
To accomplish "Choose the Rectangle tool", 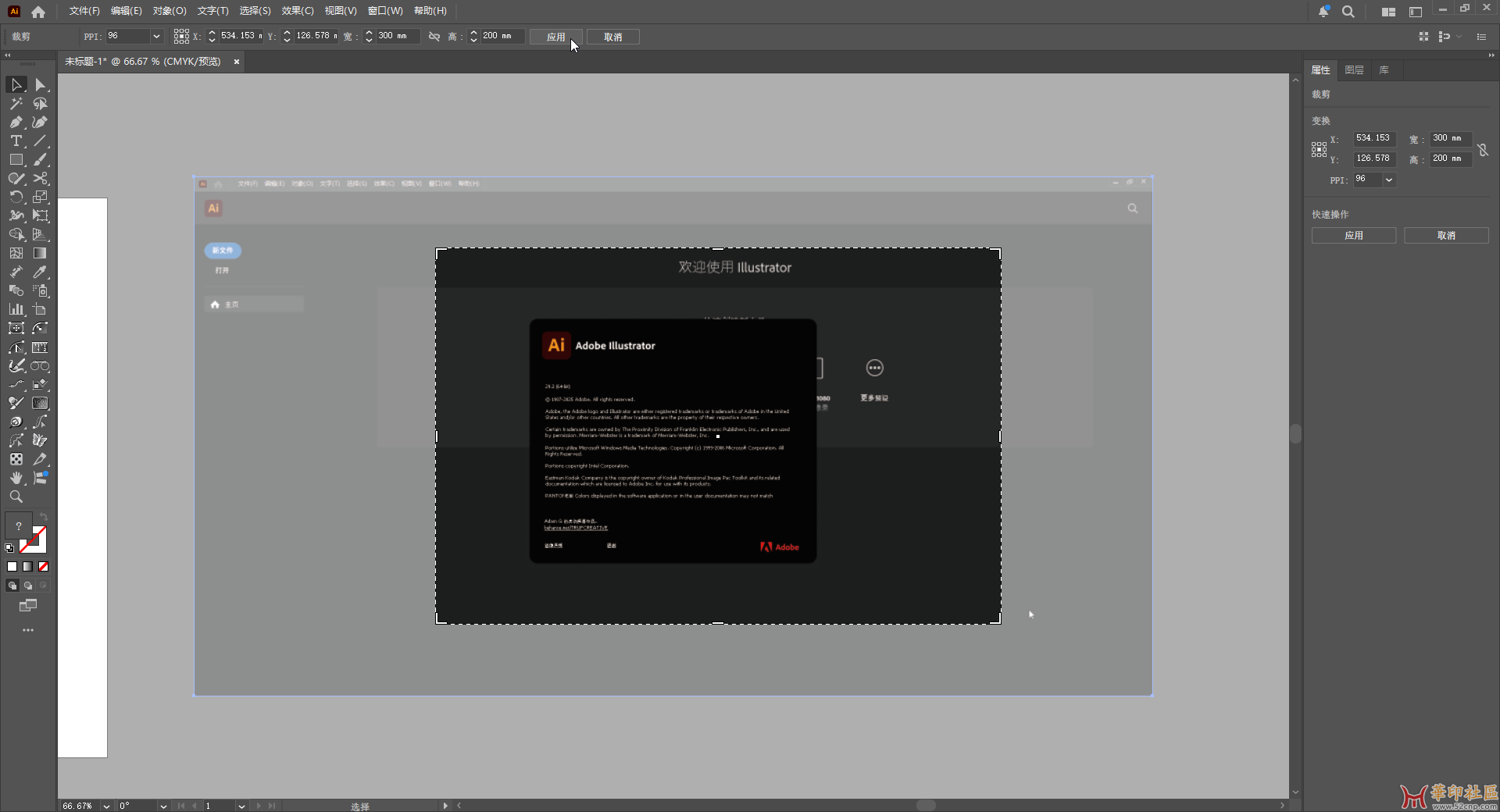I will click(x=16, y=159).
